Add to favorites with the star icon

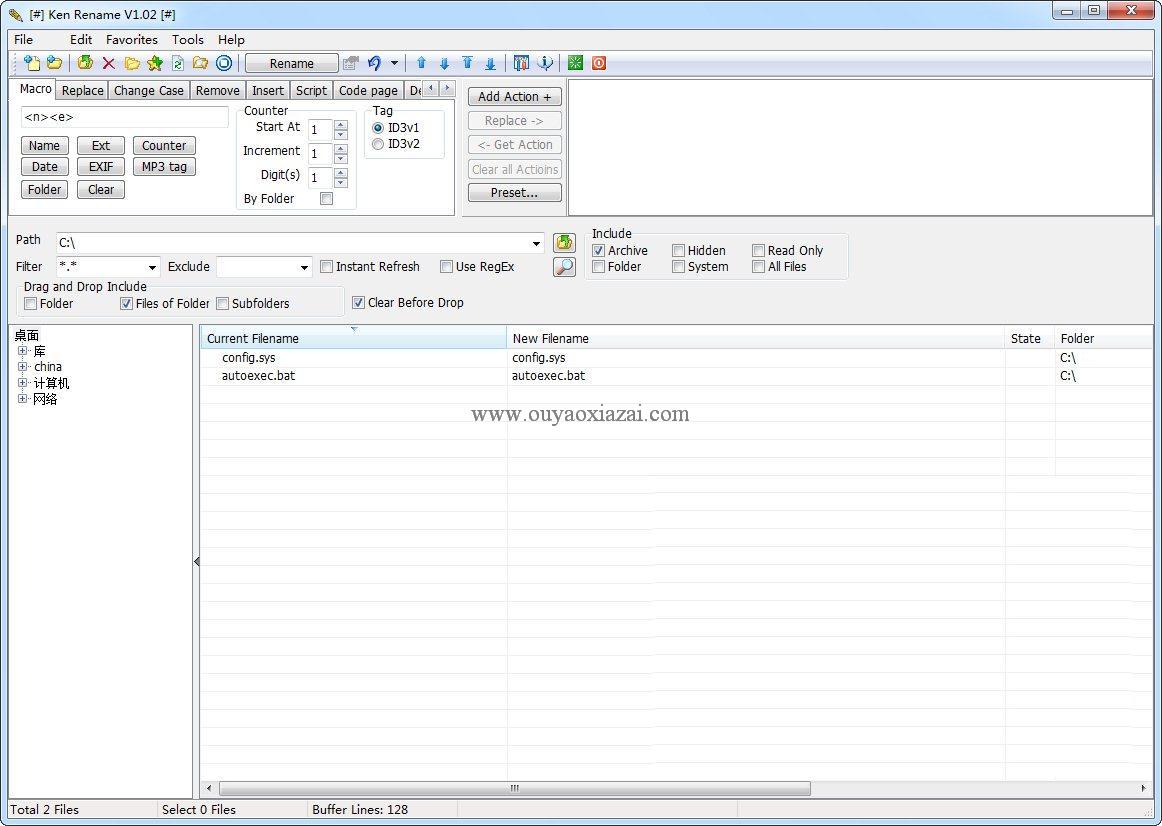click(155, 63)
